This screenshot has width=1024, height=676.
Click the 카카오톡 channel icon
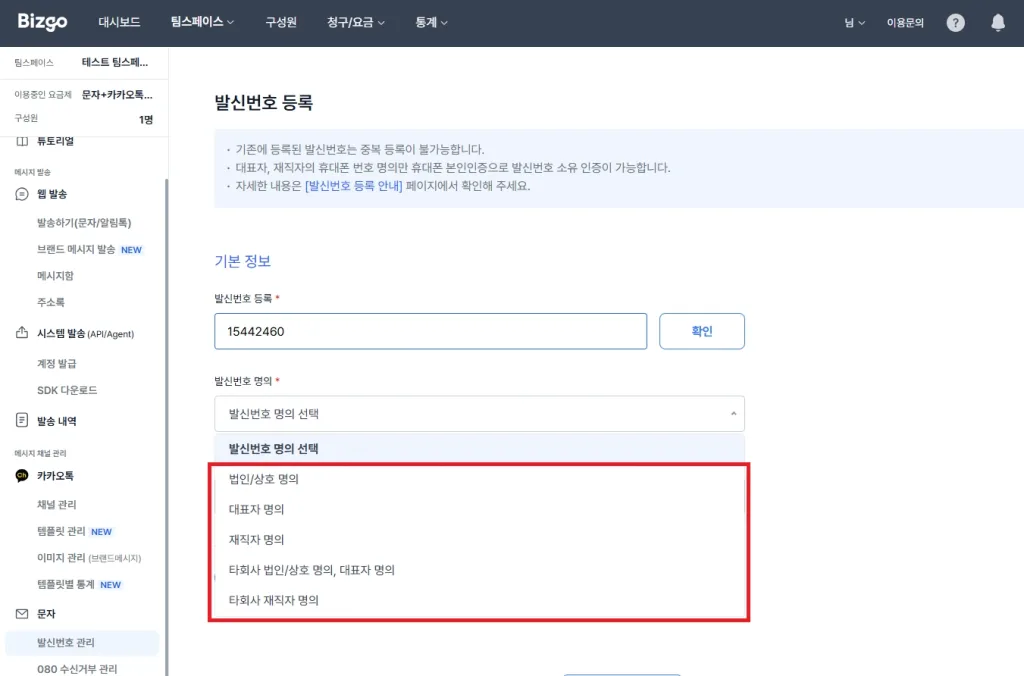pos(22,475)
